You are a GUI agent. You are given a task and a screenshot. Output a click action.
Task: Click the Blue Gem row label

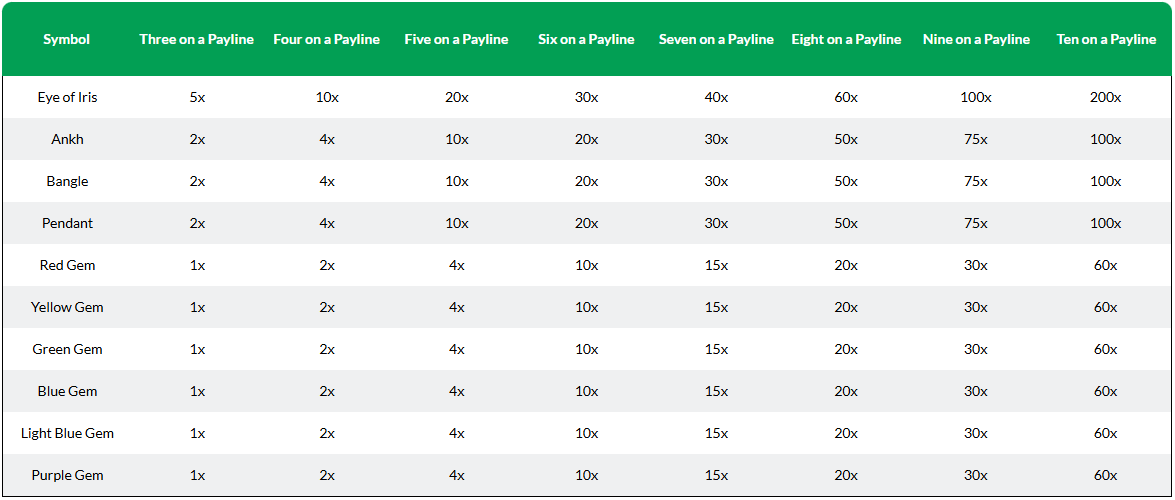coord(67,391)
